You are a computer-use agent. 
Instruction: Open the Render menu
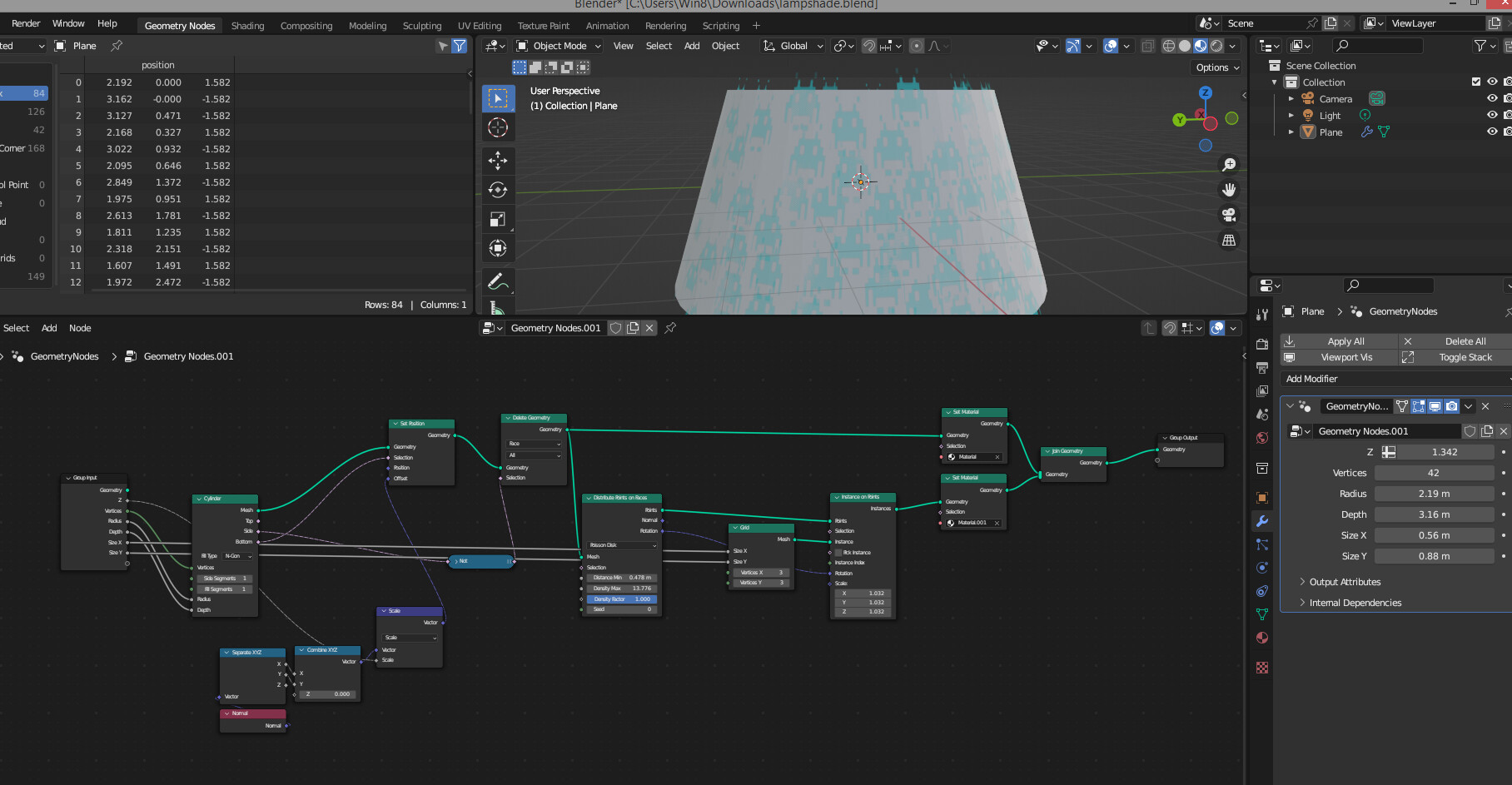(x=26, y=23)
